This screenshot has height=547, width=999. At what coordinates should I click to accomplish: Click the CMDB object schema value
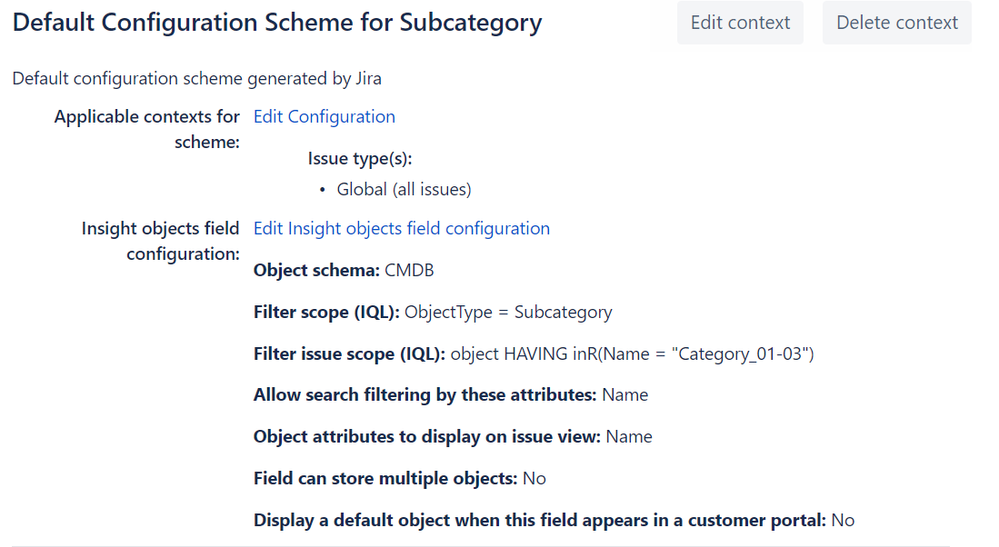coord(409,271)
